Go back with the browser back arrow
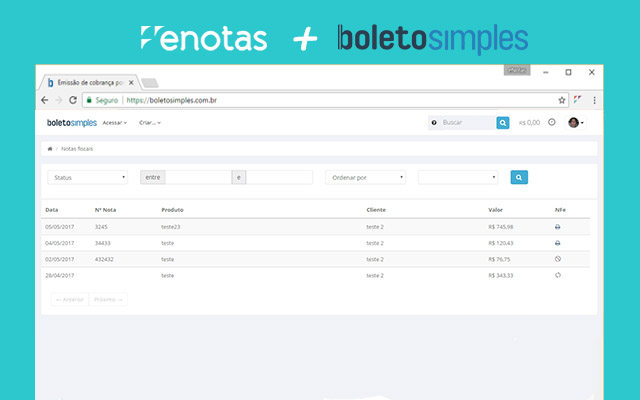This screenshot has width=640, height=400. coord(44,100)
